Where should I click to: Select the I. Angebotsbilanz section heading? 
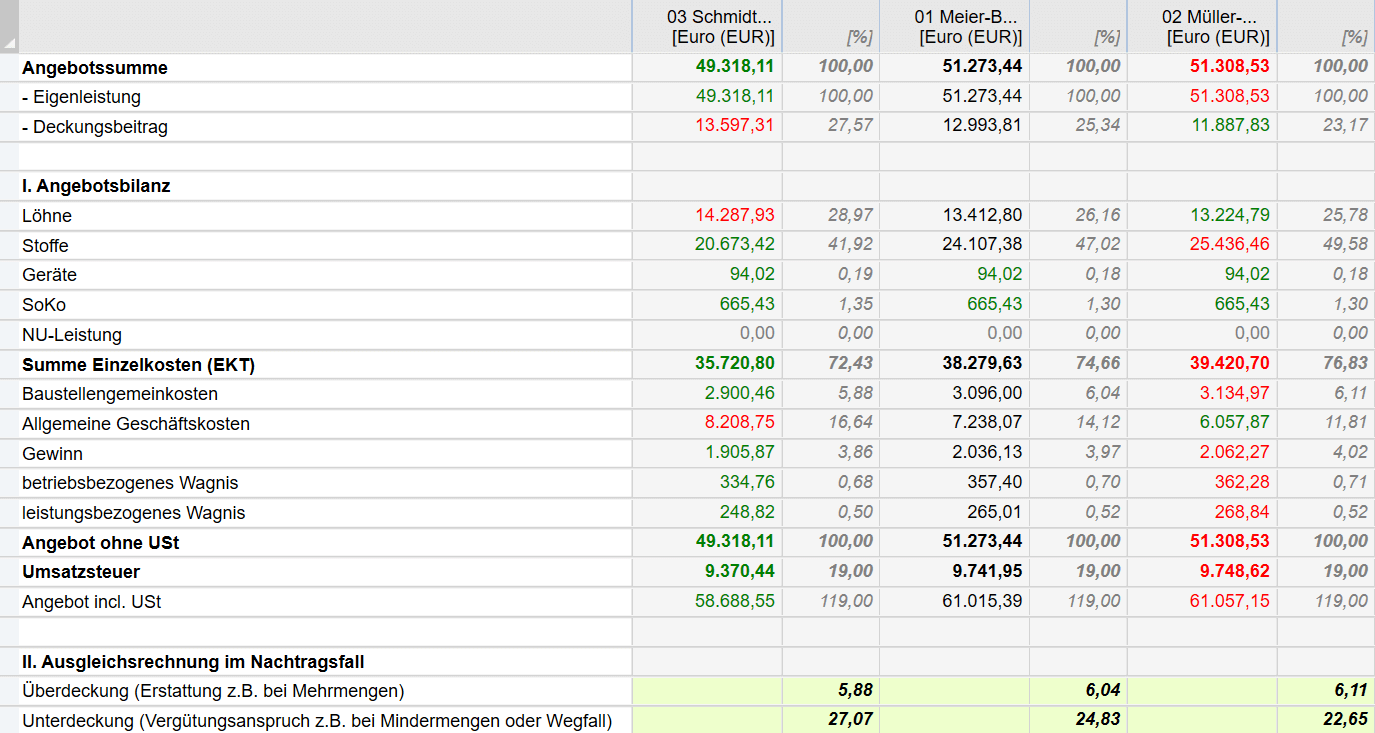pos(96,186)
